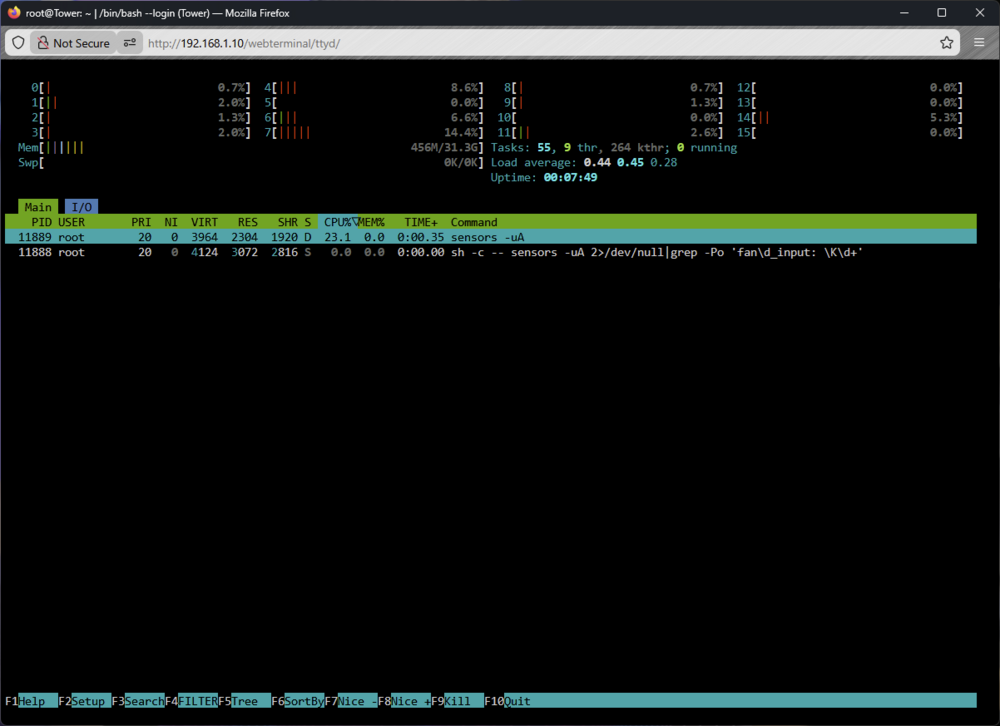The image size is (1000, 726).
Task: Click F8 Nice + button
Action: (404, 700)
